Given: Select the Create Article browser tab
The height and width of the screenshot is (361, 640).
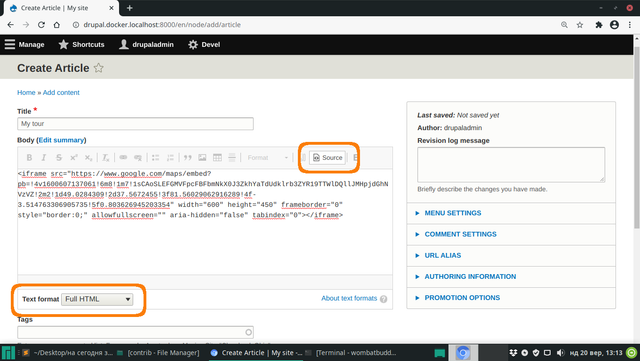Looking at the screenshot, I should pyautogui.click(x=61, y=8).
